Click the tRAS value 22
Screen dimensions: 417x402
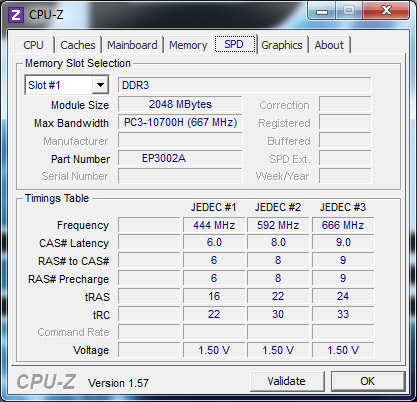(278, 296)
